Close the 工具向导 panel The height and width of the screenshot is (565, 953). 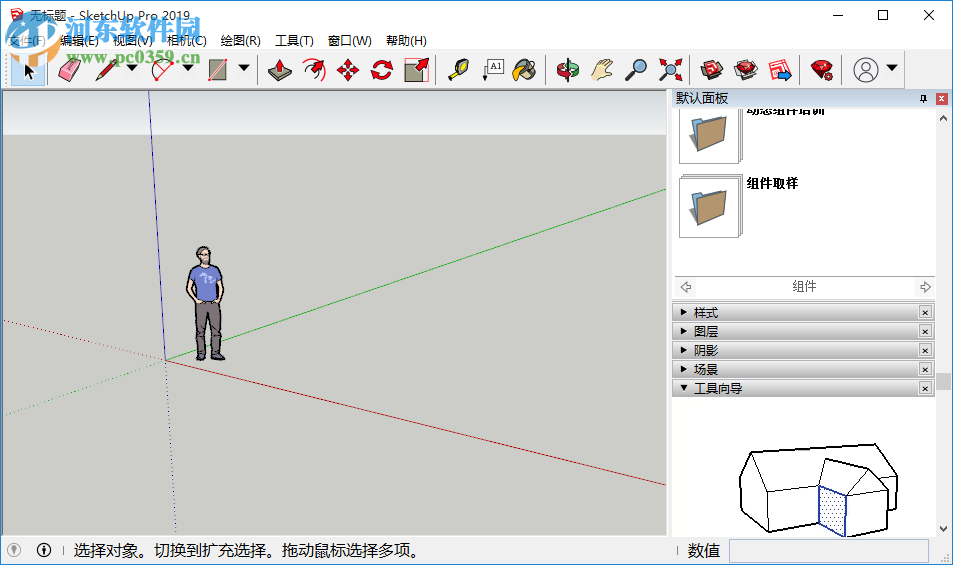925,388
